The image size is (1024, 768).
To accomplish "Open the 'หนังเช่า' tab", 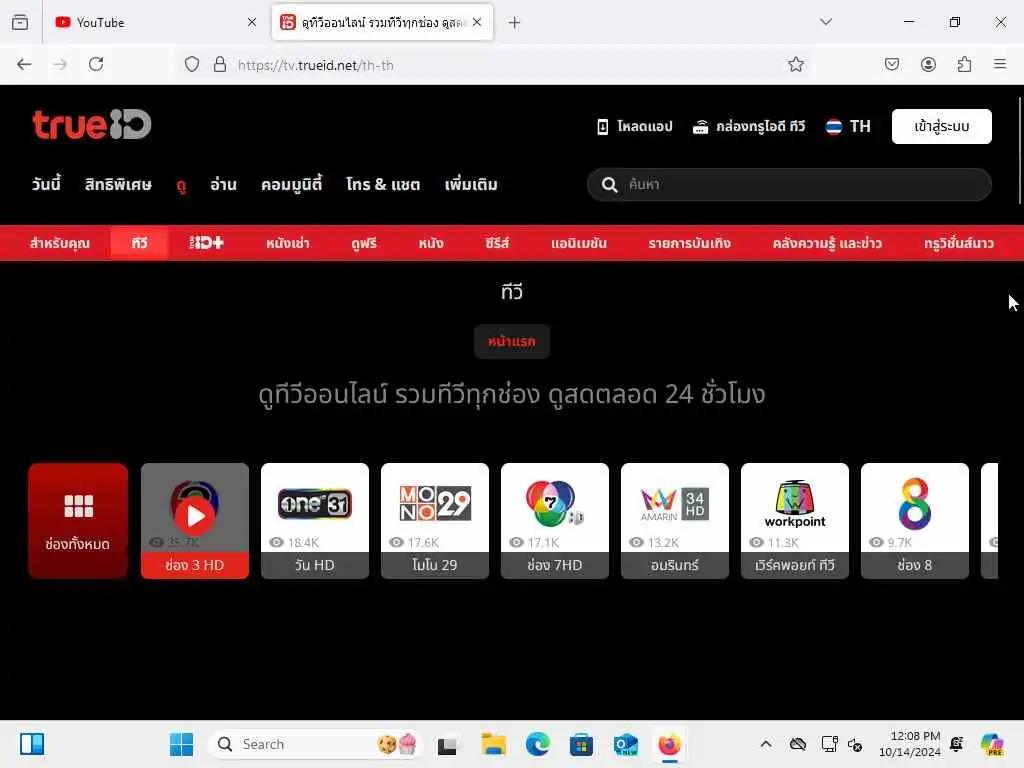I will [x=288, y=243].
